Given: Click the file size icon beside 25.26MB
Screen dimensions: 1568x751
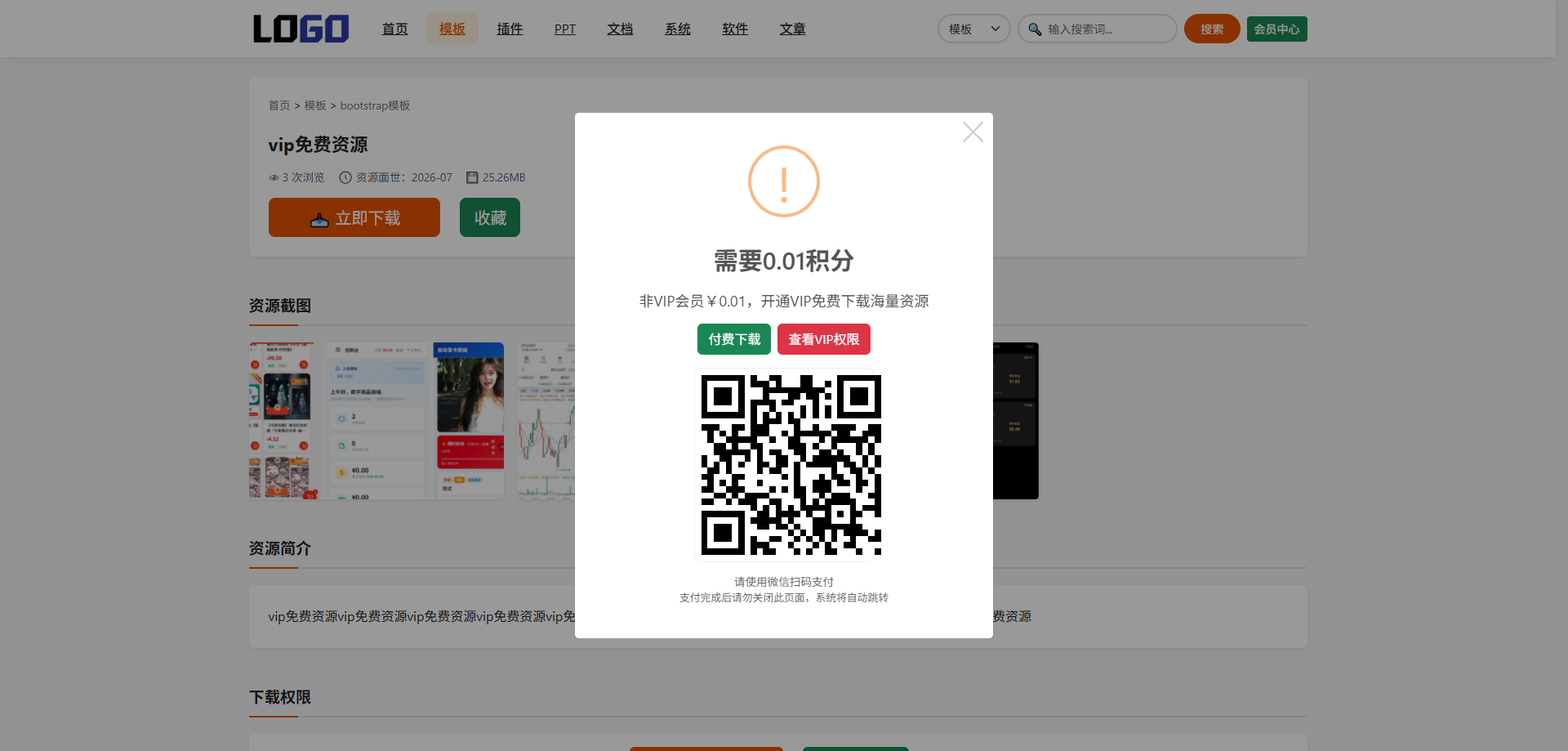Looking at the screenshot, I should (x=472, y=177).
